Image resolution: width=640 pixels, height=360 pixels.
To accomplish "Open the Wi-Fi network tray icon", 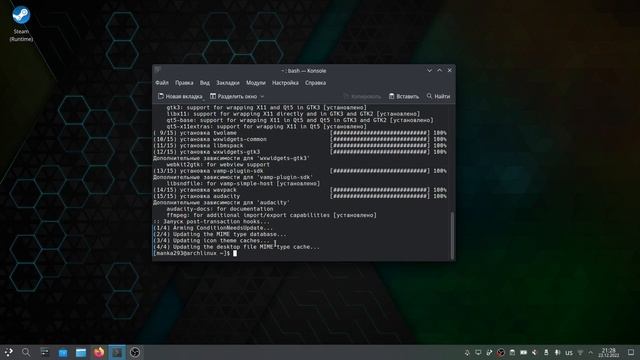I will click(x=580, y=352).
